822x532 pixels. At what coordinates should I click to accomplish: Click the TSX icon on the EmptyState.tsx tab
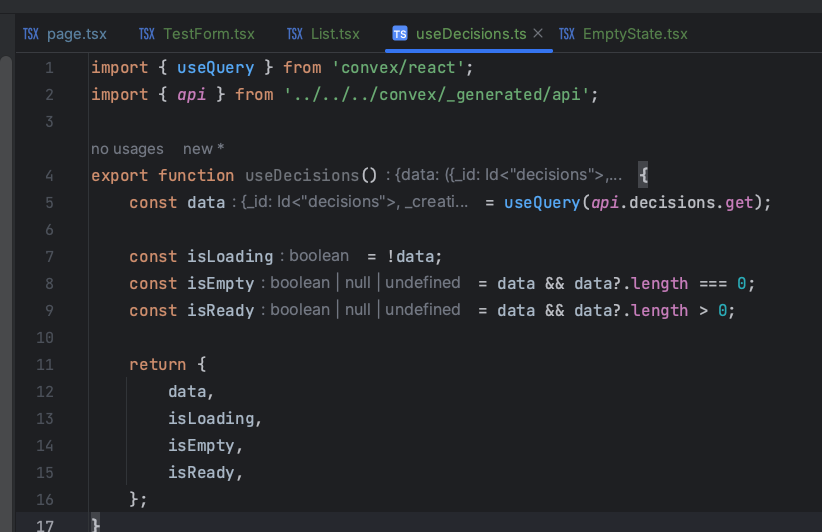point(567,34)
